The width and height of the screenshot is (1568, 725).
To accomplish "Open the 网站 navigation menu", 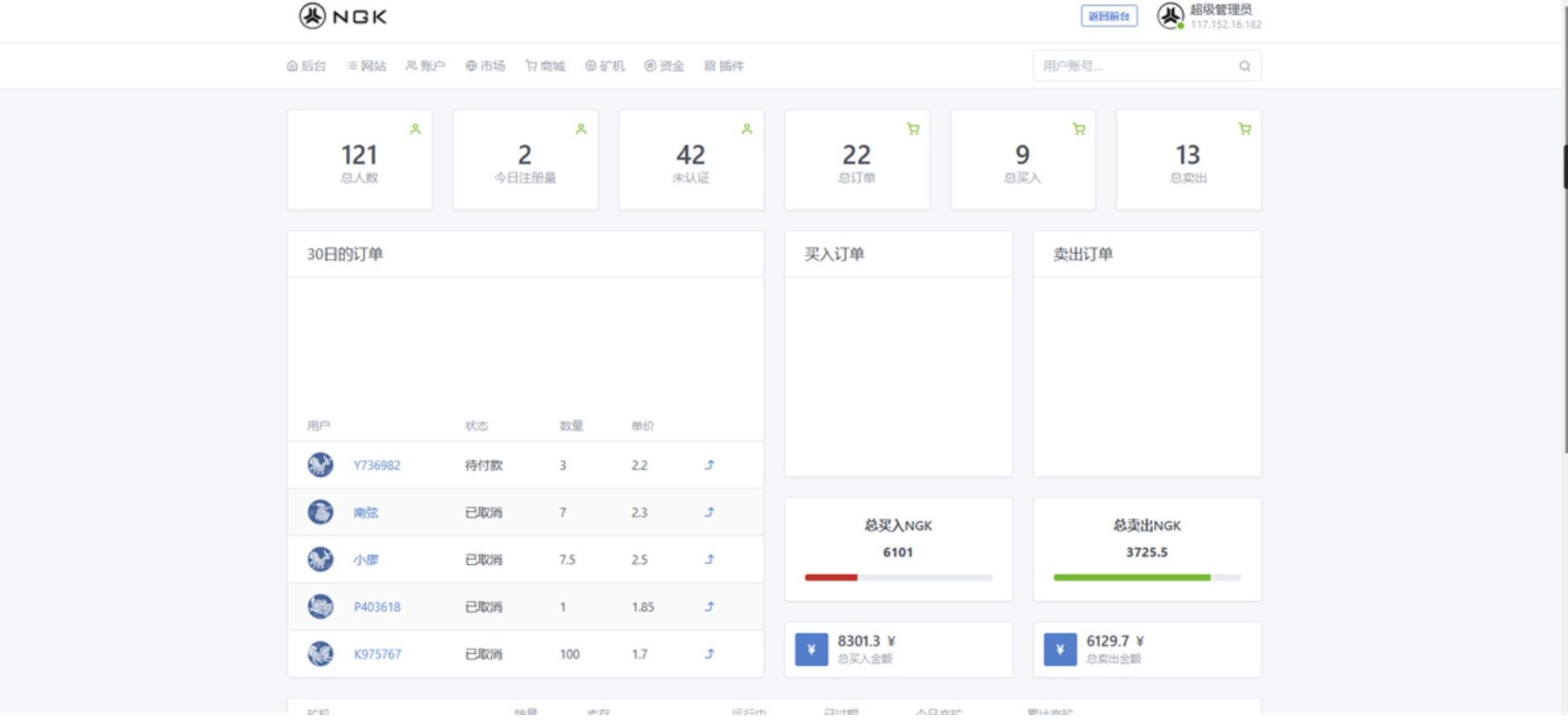I will (366, 66).
